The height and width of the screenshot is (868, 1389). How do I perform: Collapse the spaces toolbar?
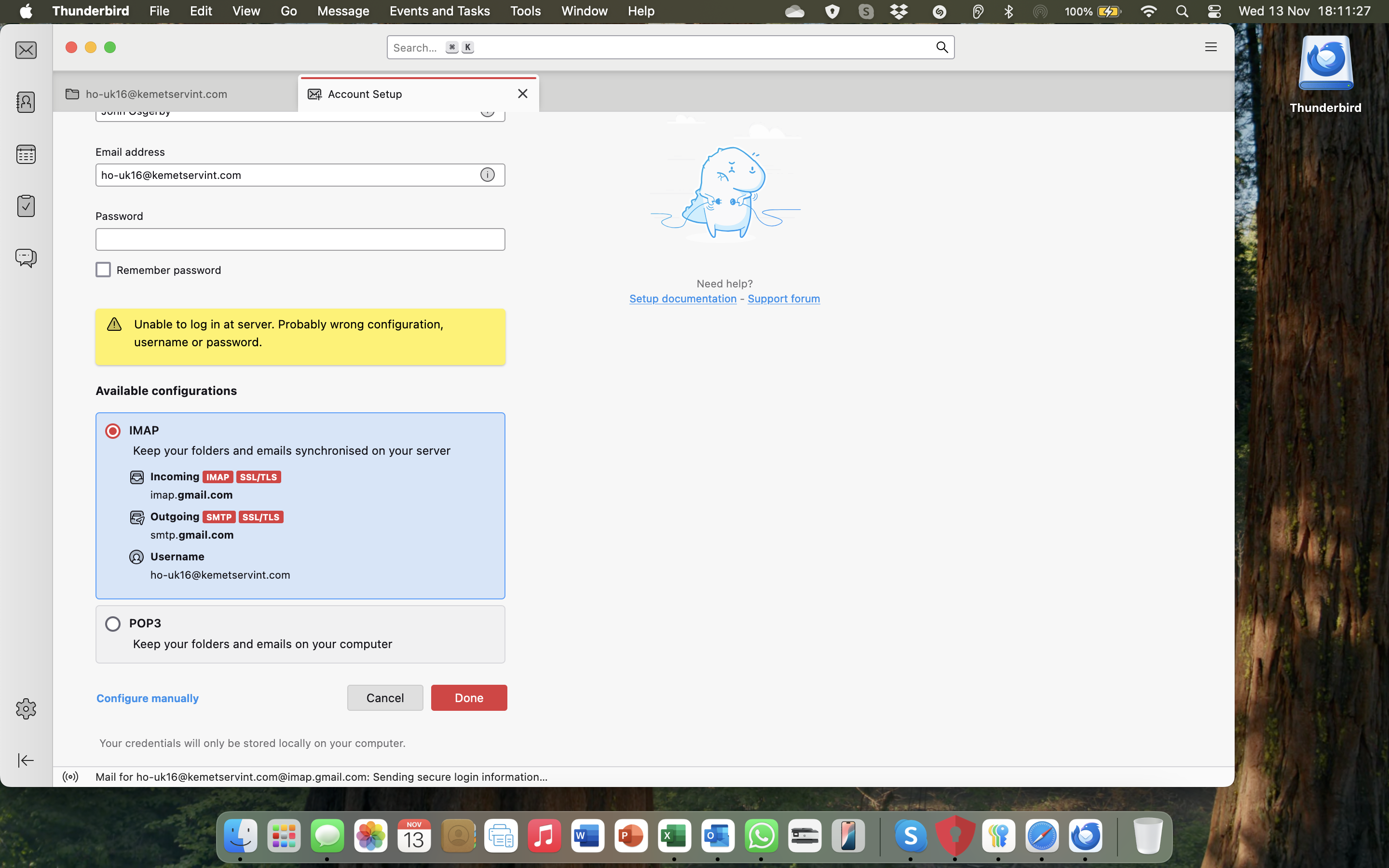pos(26,760)
